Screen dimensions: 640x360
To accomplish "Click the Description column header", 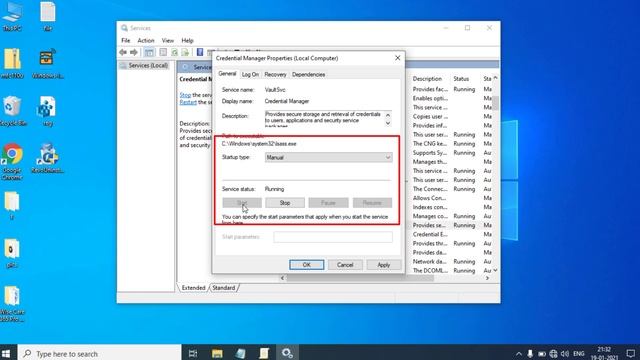I will pos(427,78).
